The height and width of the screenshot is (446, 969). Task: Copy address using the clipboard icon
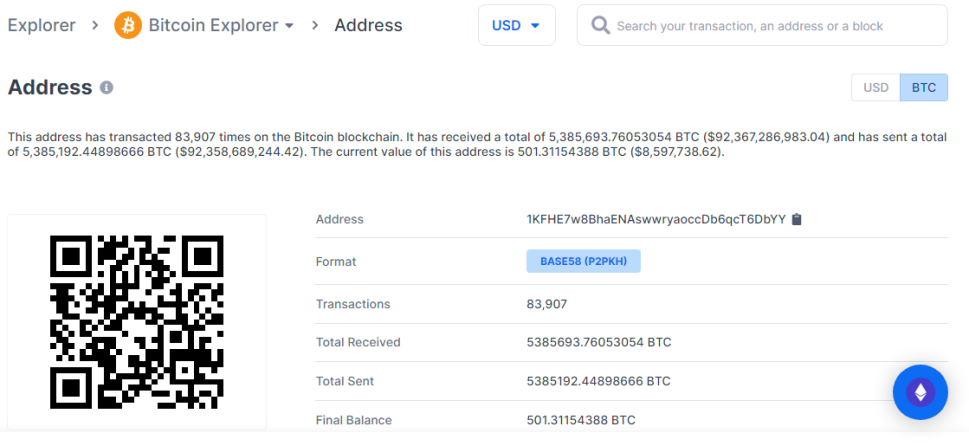point(797,219)
